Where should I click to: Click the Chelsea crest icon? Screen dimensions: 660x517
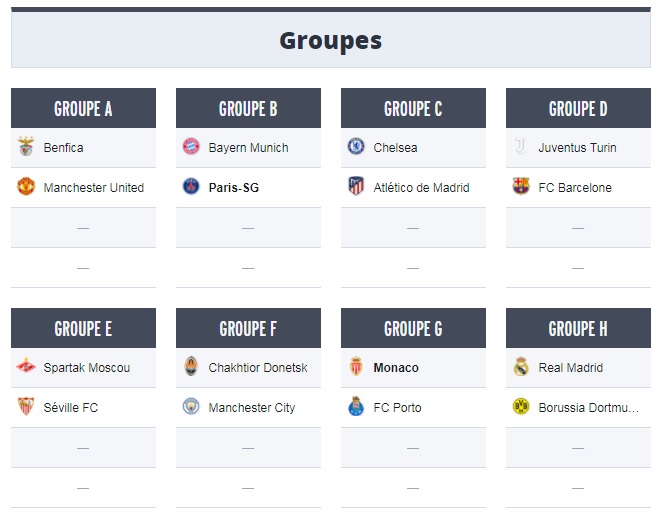(356, 147)
